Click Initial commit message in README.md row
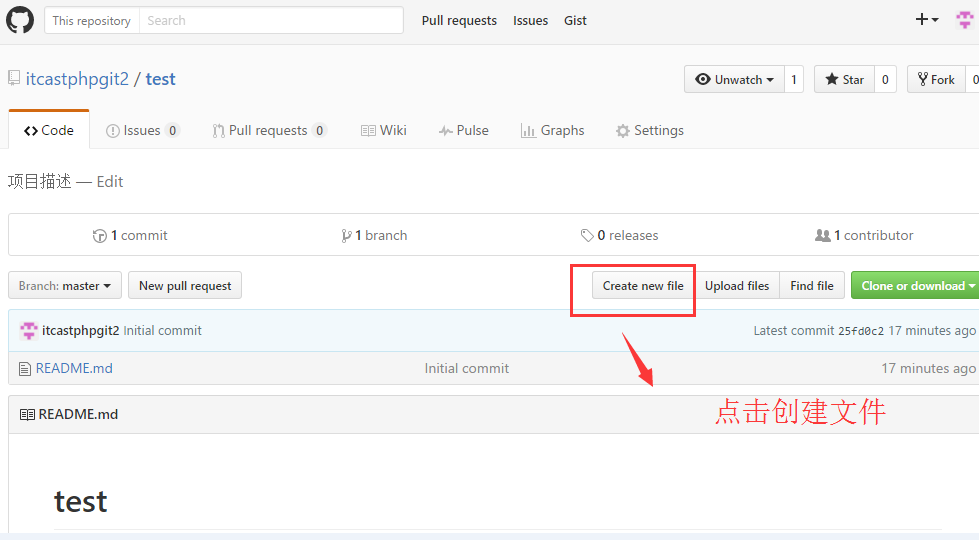This screenshot has height=540, width=979. [466, 368]
